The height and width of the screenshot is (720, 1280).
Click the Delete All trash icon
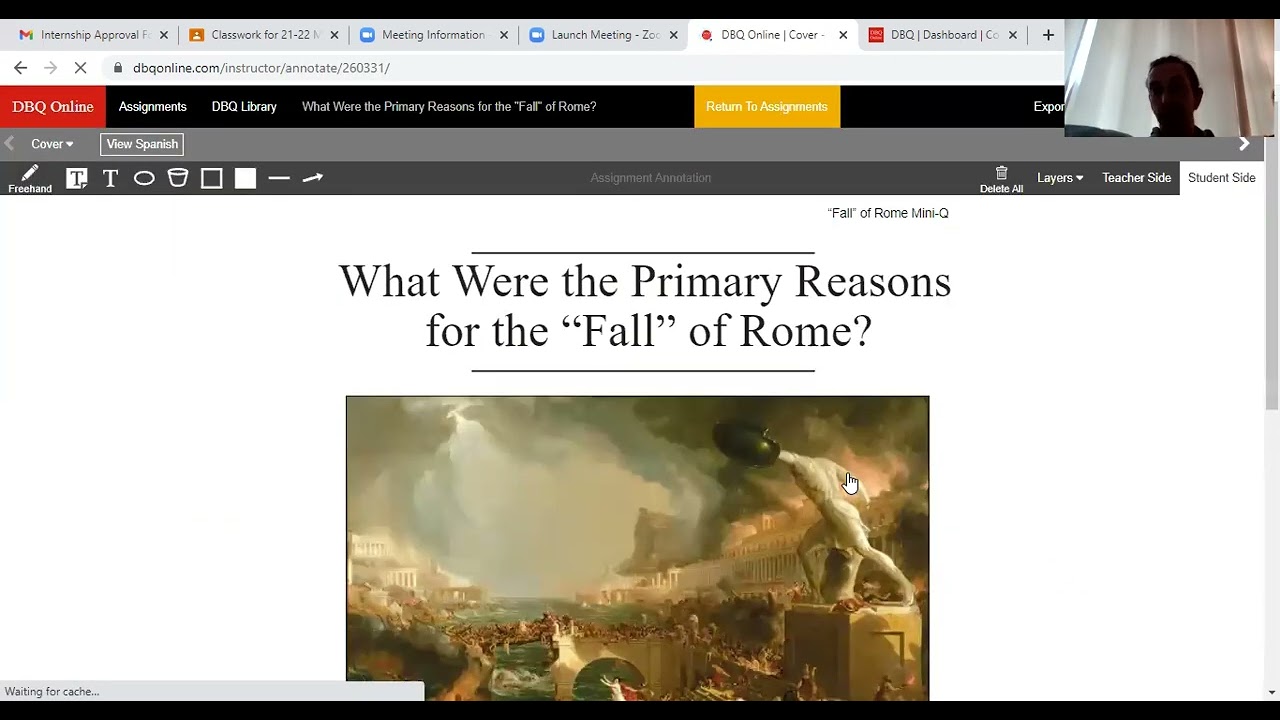(x=1001, y=180)
